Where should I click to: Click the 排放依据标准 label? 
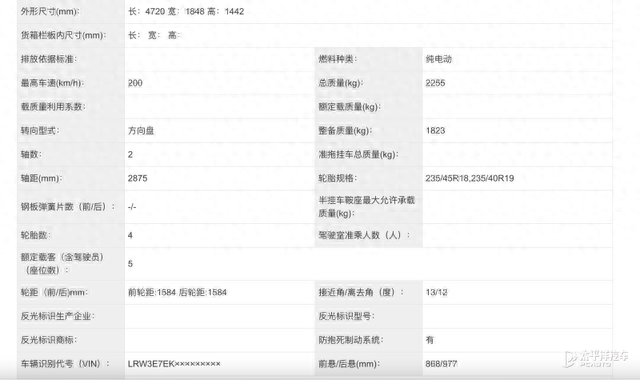click(49, 59)
